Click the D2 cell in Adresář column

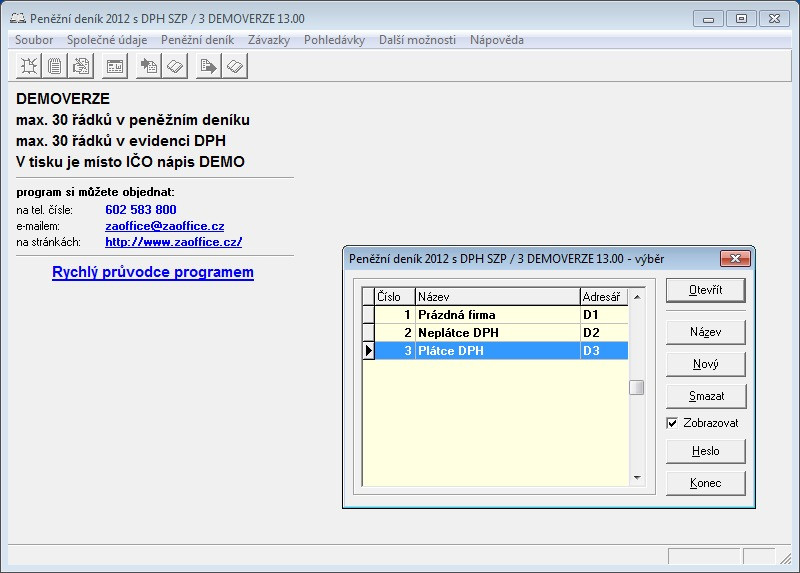click(604, 333)
